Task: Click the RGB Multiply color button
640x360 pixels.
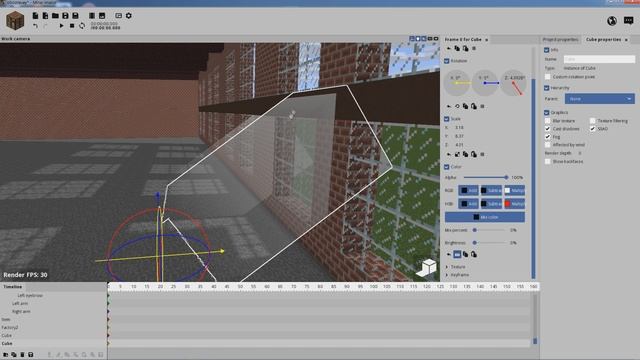Action: pos(514,191)
